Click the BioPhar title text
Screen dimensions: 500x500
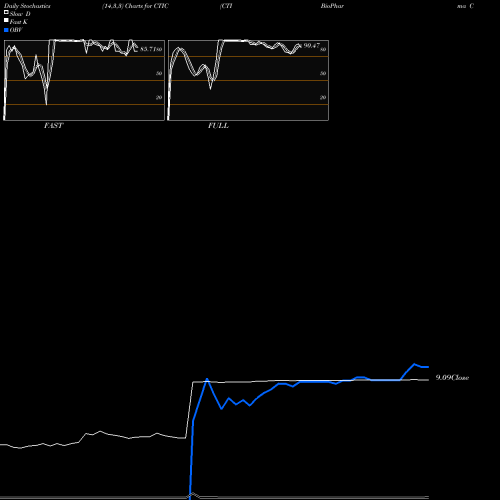click(x=332, y=6)
